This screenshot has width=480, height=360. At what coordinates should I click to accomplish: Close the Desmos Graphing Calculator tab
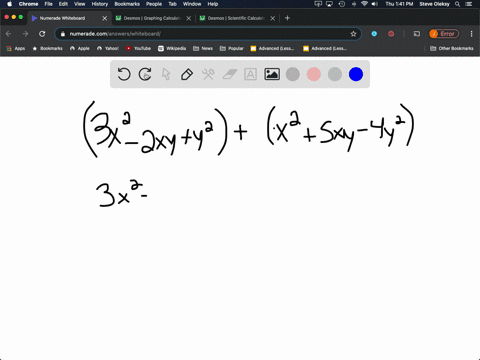(189, 18)
